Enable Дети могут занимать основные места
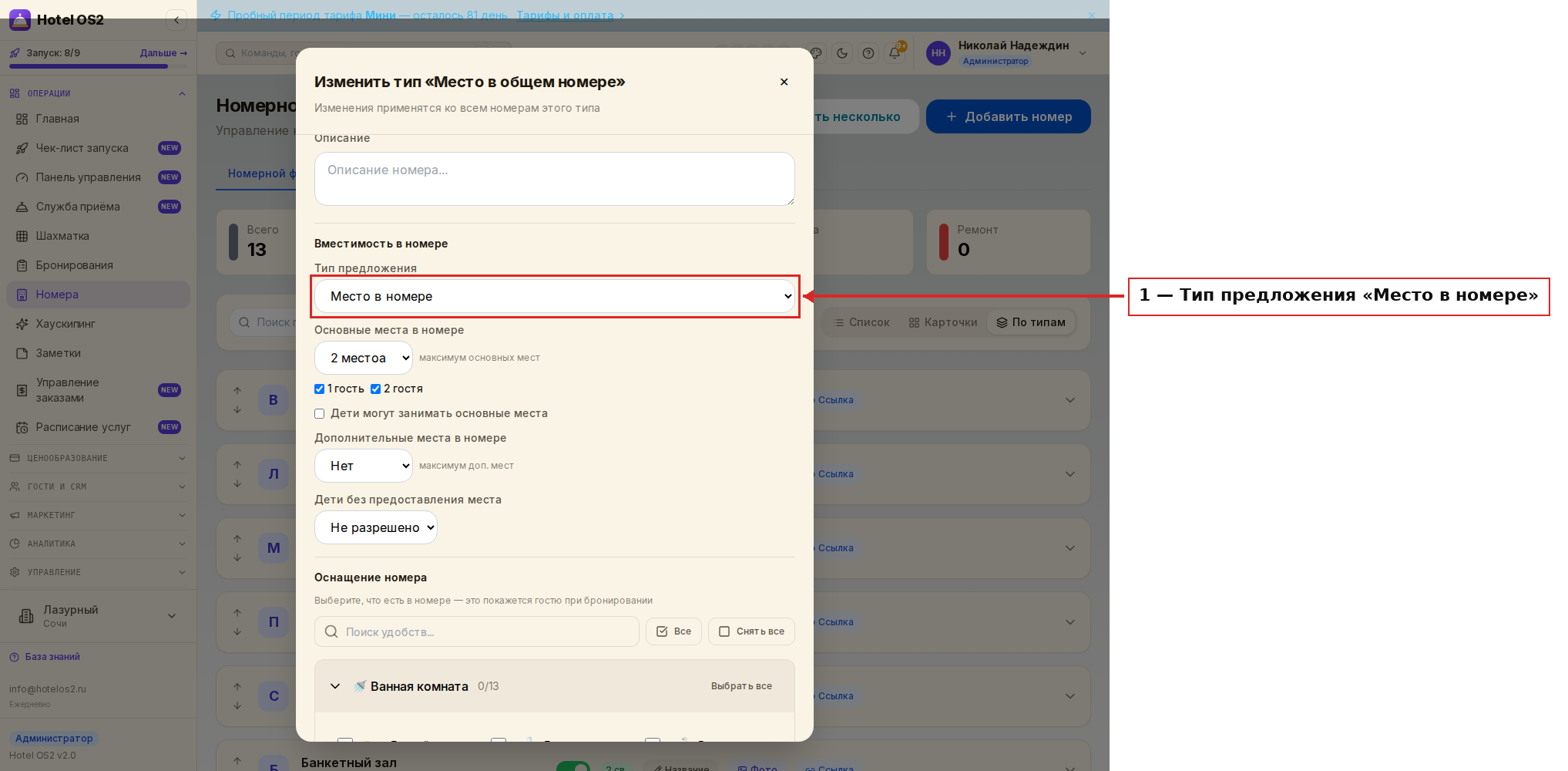This screenshot has width=1568, height=771. coord(319,413)
